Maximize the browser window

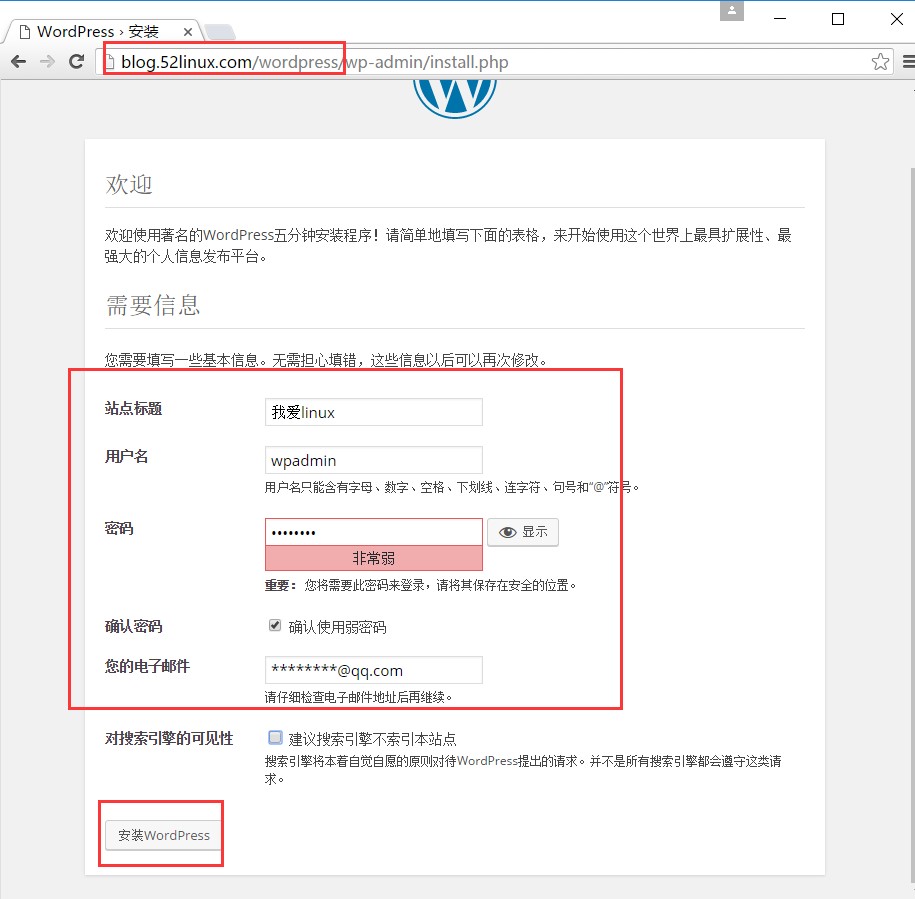tap(837, 19)
